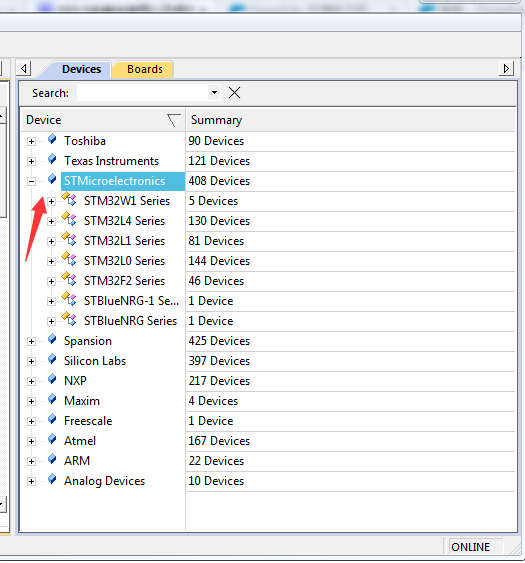
Task: Click the STM32L1 Series family icon
Action: 69,239
